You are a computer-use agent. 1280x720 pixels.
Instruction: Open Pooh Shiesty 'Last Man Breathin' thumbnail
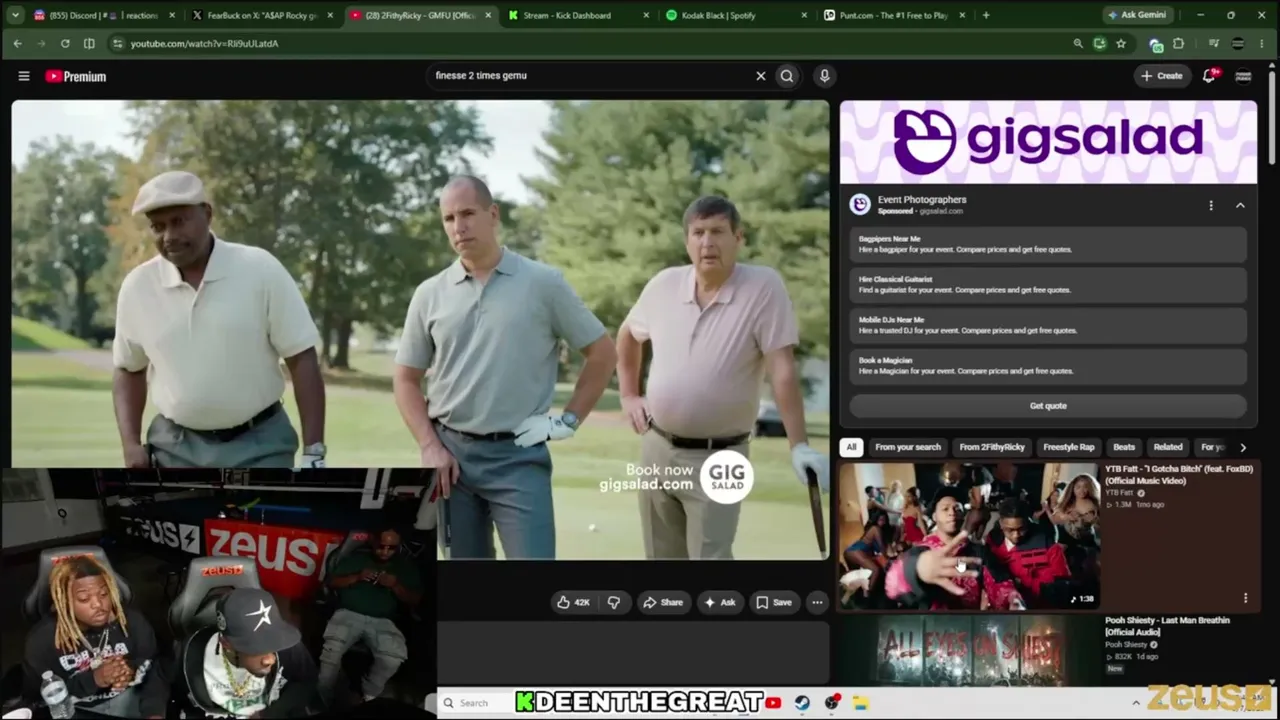(968, 650)
